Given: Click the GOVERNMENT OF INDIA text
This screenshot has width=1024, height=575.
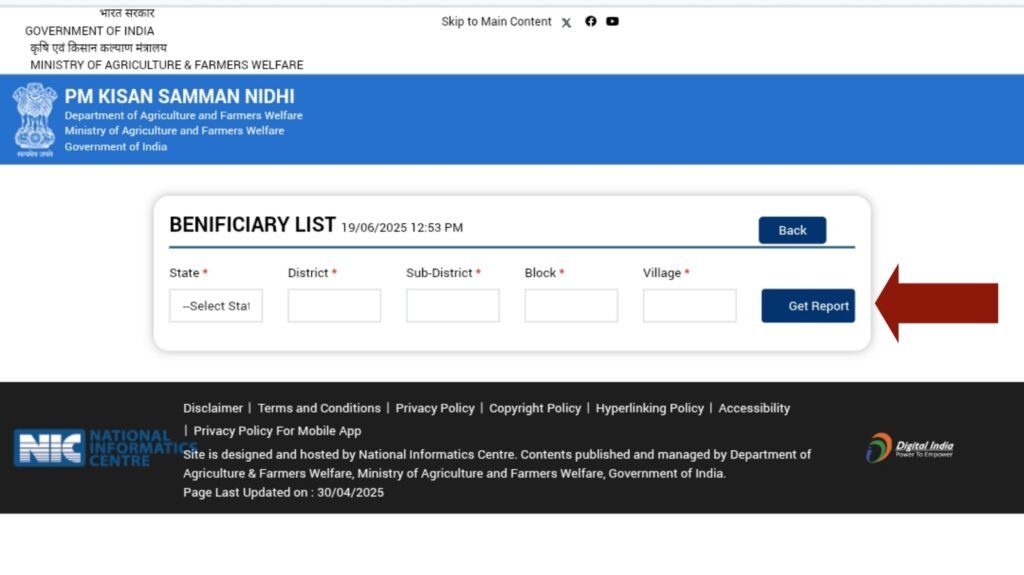Looking at the screenshot, I should (89, 31).
